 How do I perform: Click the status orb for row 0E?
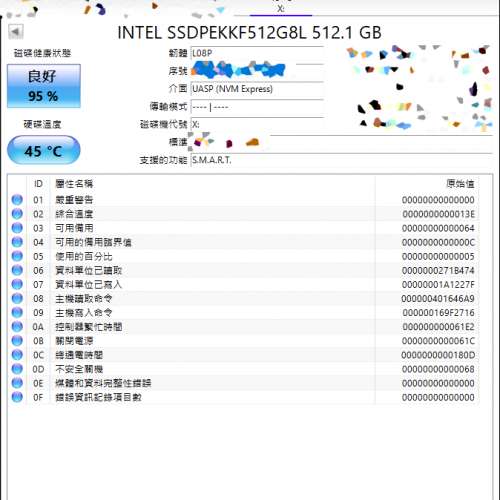tap(17, 383)
